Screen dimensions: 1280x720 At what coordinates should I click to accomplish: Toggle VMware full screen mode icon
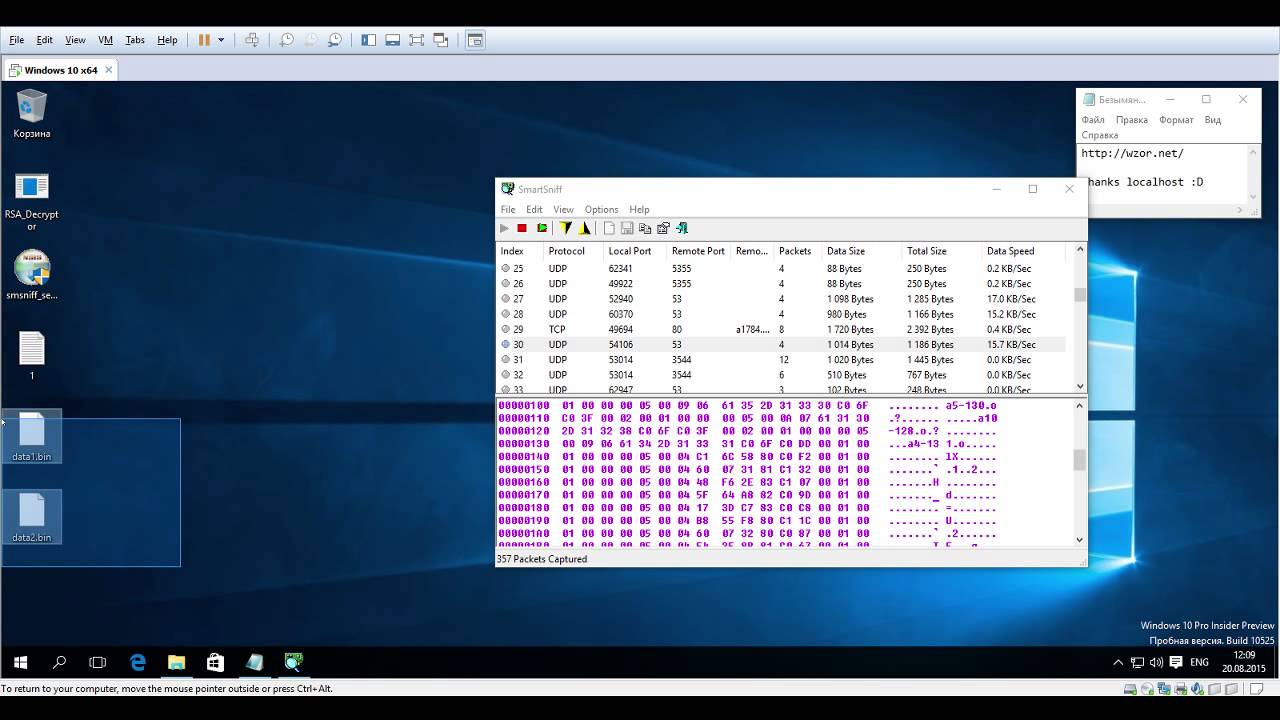click(417, 40)
